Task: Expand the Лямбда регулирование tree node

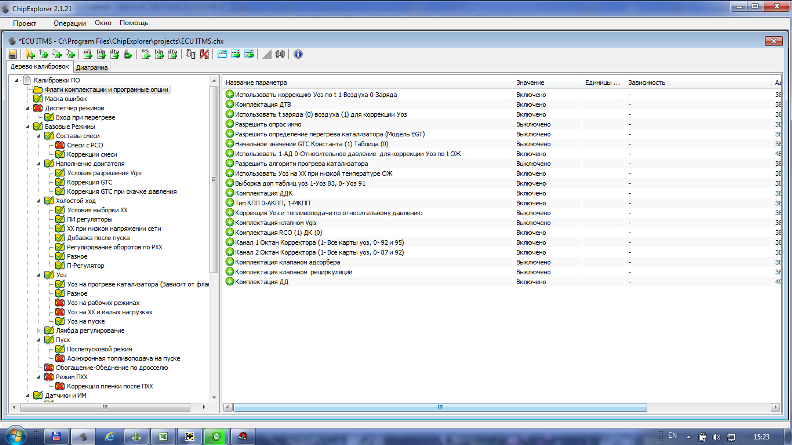Action: point(38,329)
